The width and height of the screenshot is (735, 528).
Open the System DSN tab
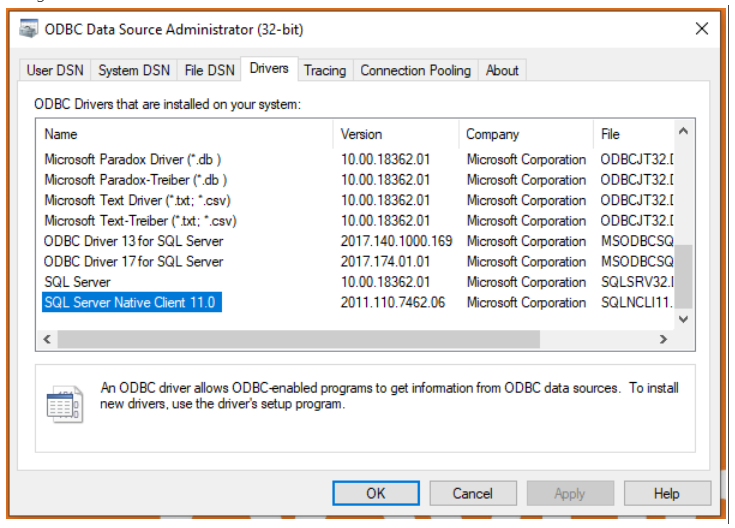point(134,70)
